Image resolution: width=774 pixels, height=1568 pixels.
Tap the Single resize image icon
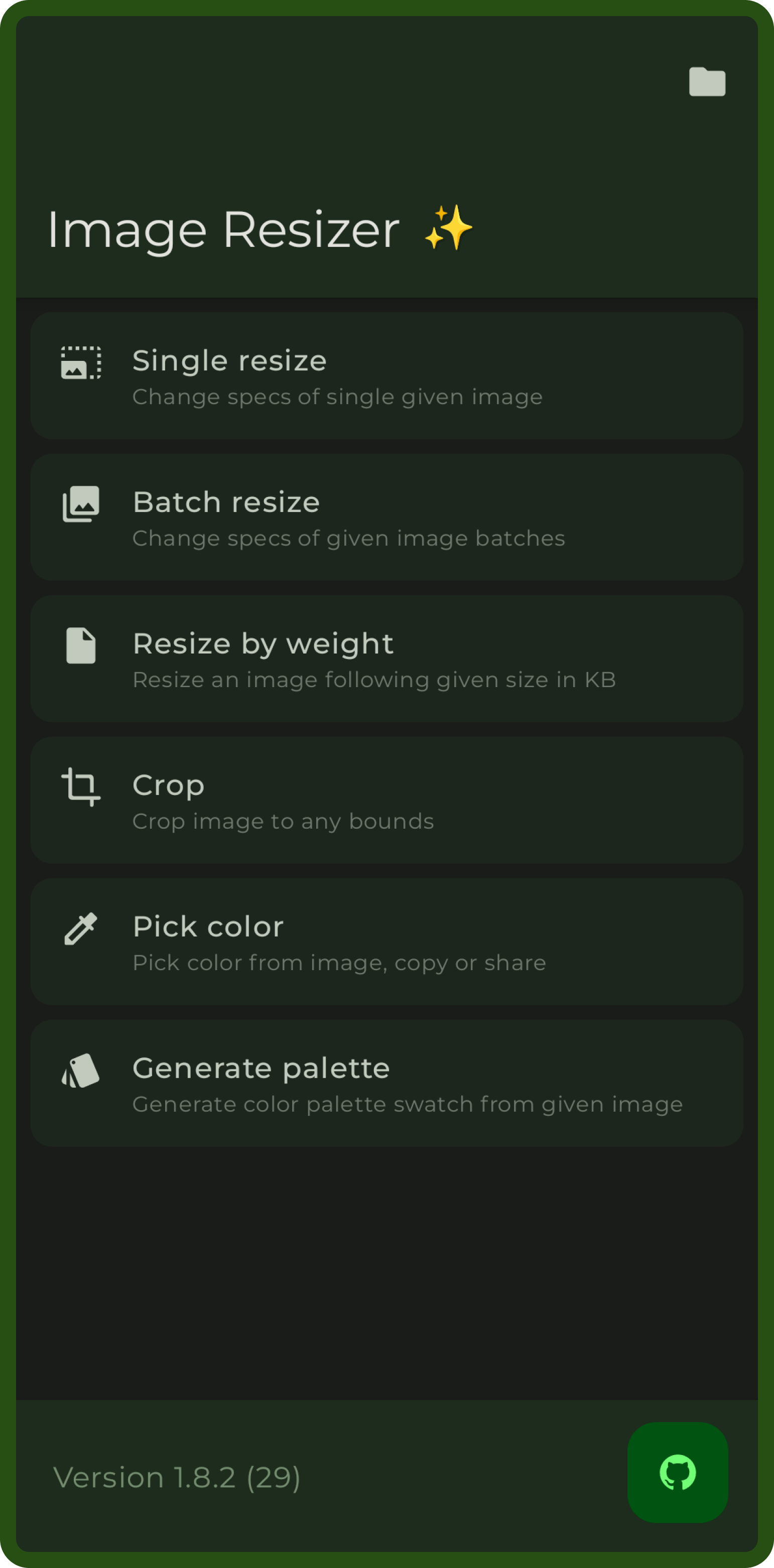click(81, 363)
